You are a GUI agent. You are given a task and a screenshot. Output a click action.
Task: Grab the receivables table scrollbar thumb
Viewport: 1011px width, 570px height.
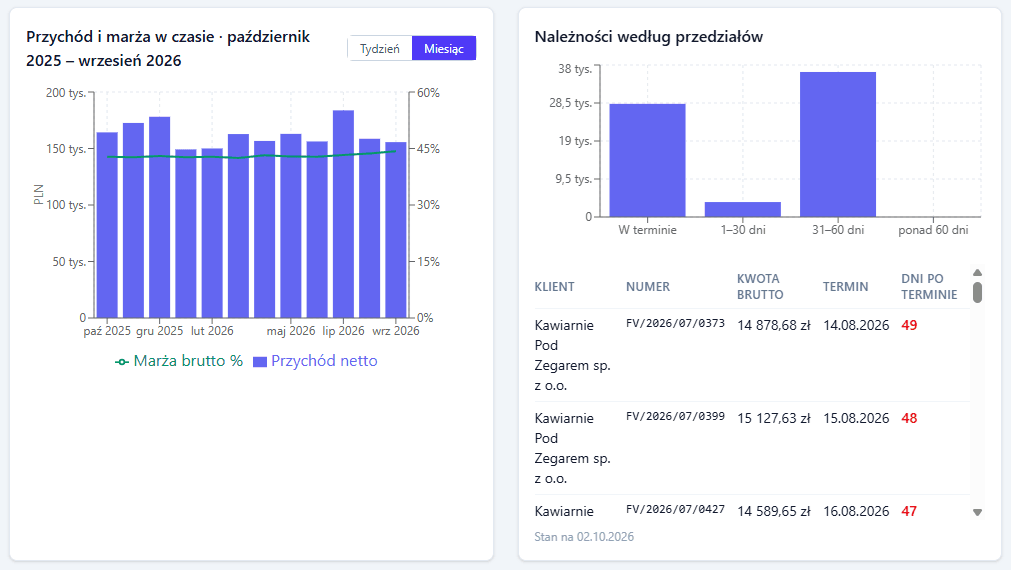click(x=977, y=292)
